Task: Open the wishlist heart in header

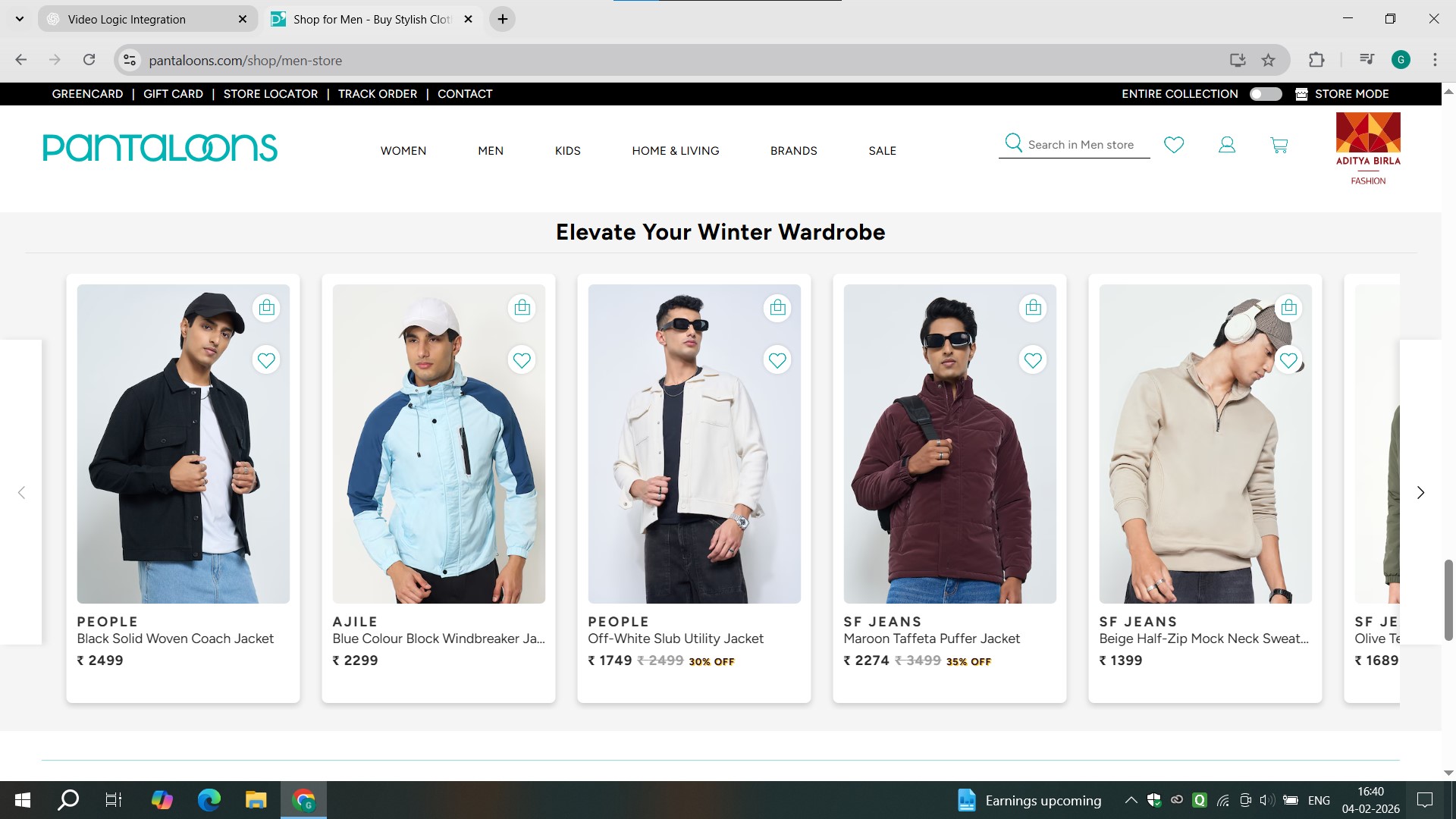Action: tap(1174, 144)
